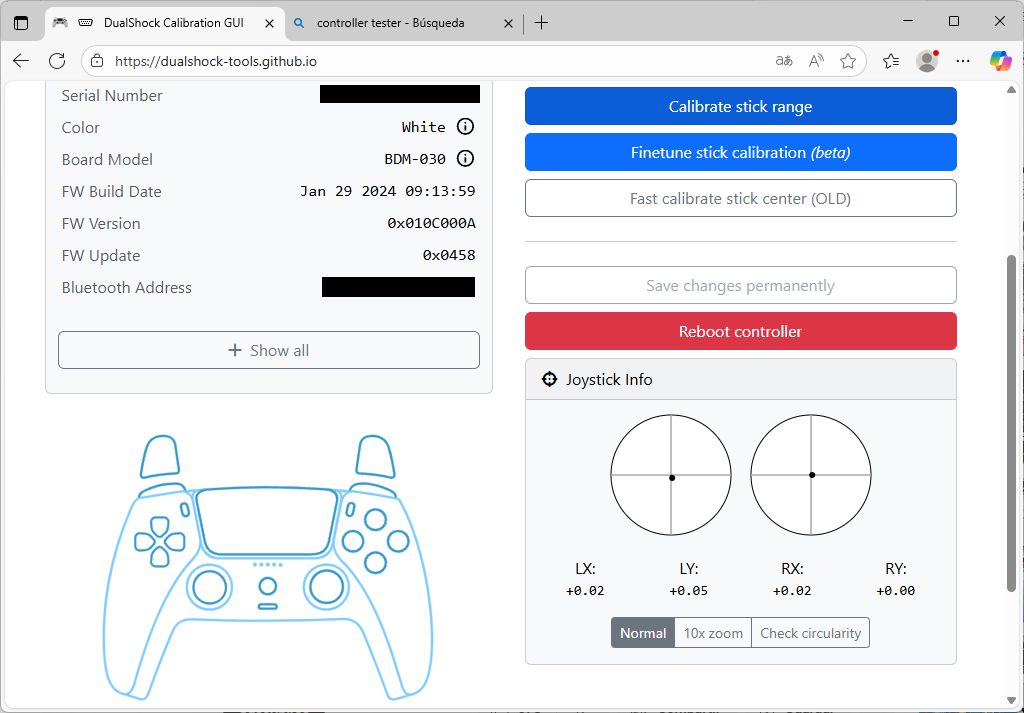Screen dimensions: 1024x713
Task: Click the red Reboot controller button
Action: [x=741, y=331]
